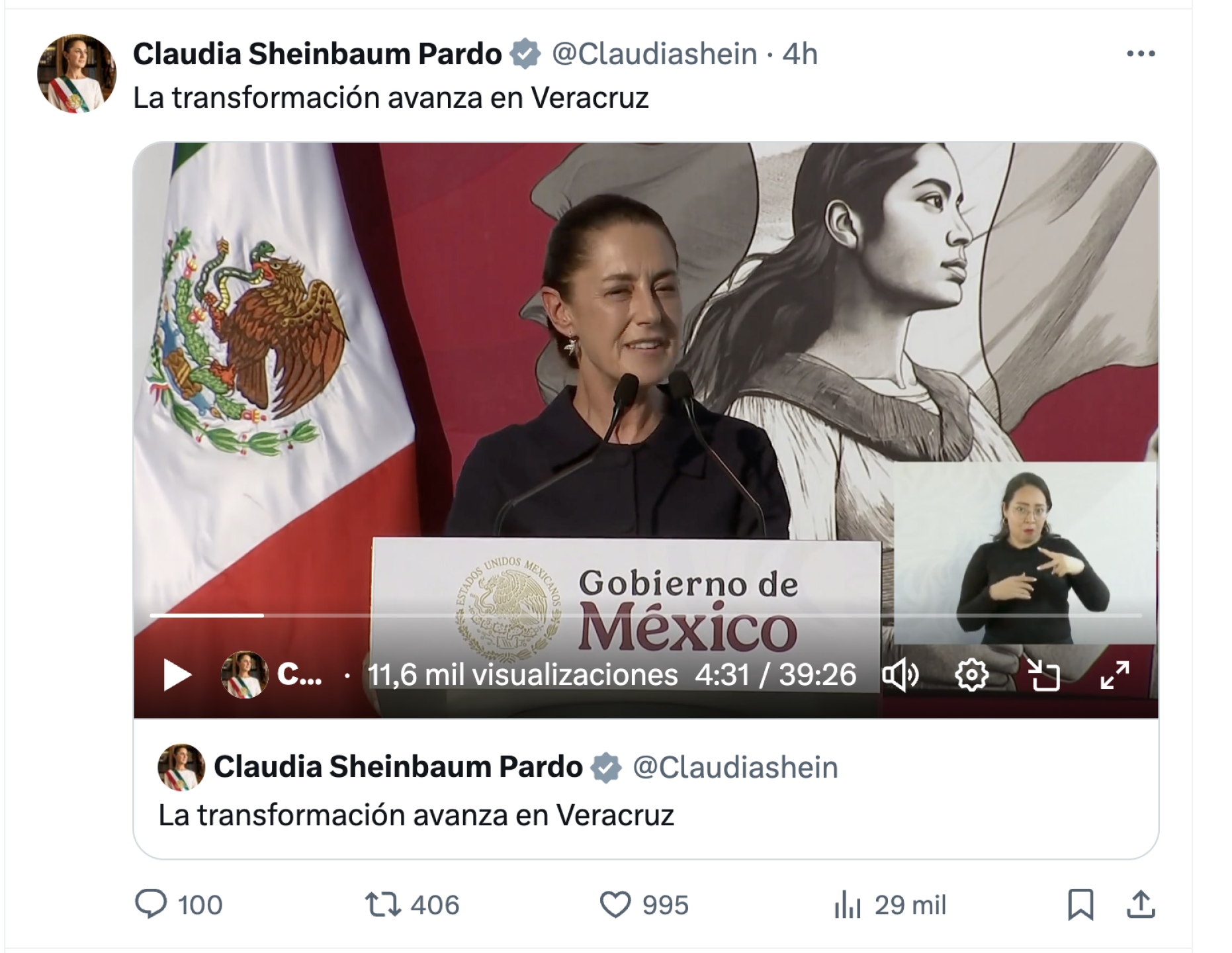Toggle picture-in-picture mini player icon

1043,675
